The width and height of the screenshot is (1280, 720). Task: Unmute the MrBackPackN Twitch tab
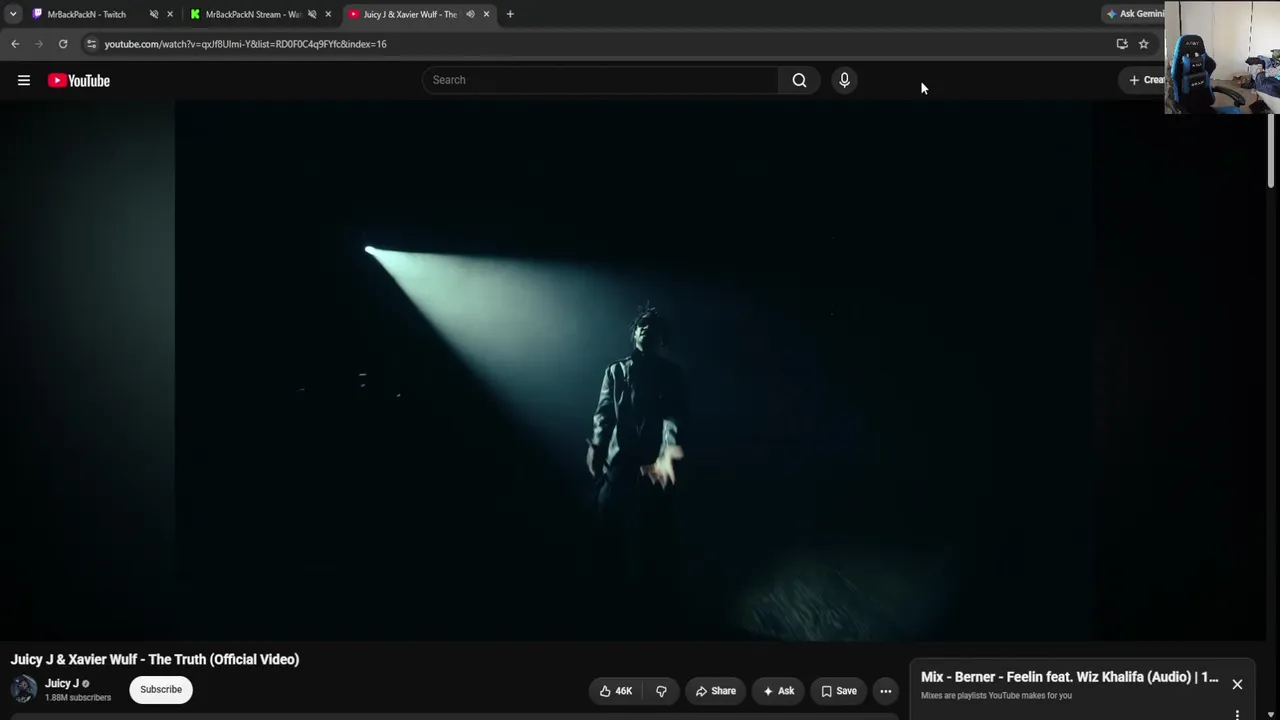tap(154, 14)
